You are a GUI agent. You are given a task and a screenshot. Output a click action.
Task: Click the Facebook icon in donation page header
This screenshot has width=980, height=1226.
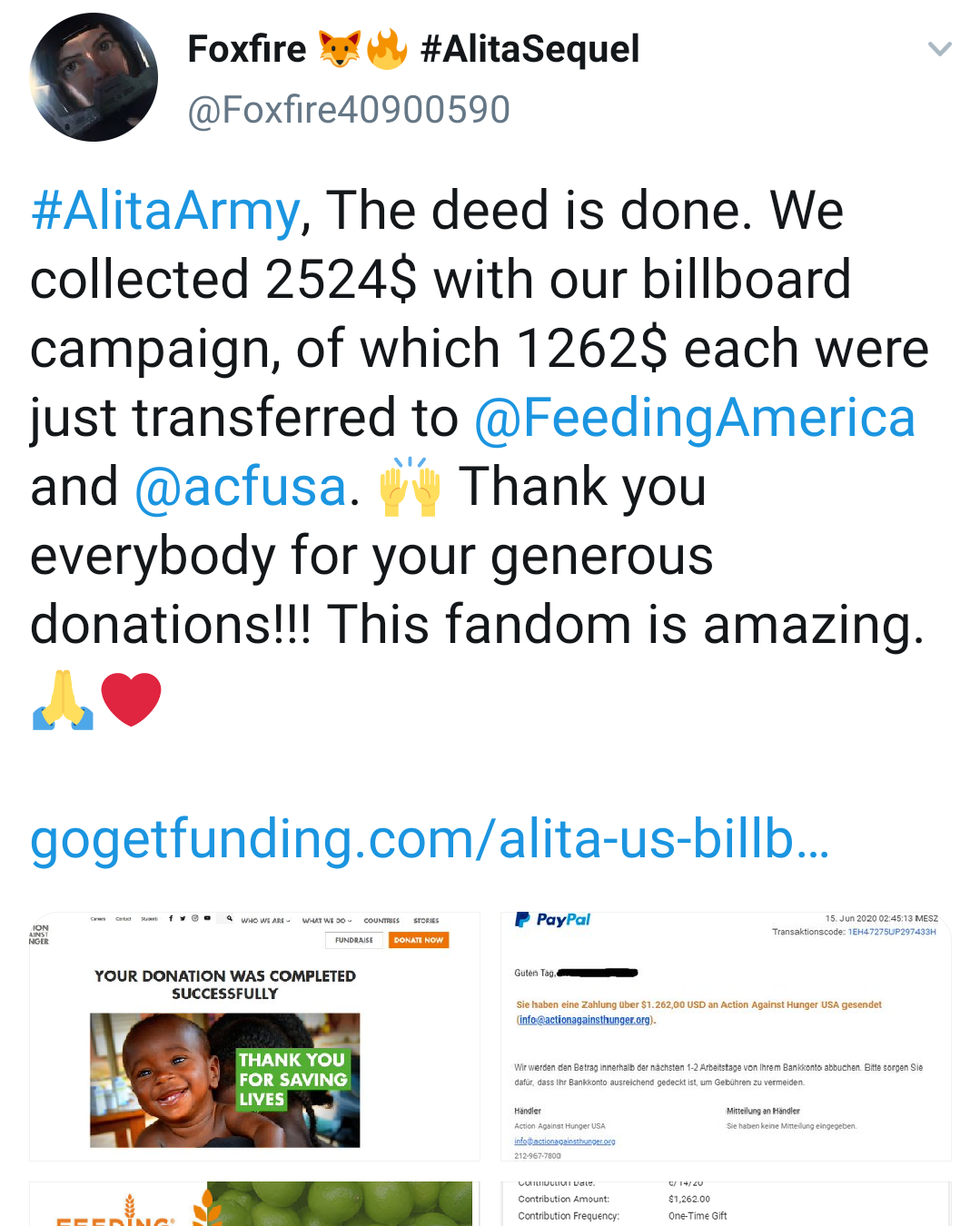[171, 918]
